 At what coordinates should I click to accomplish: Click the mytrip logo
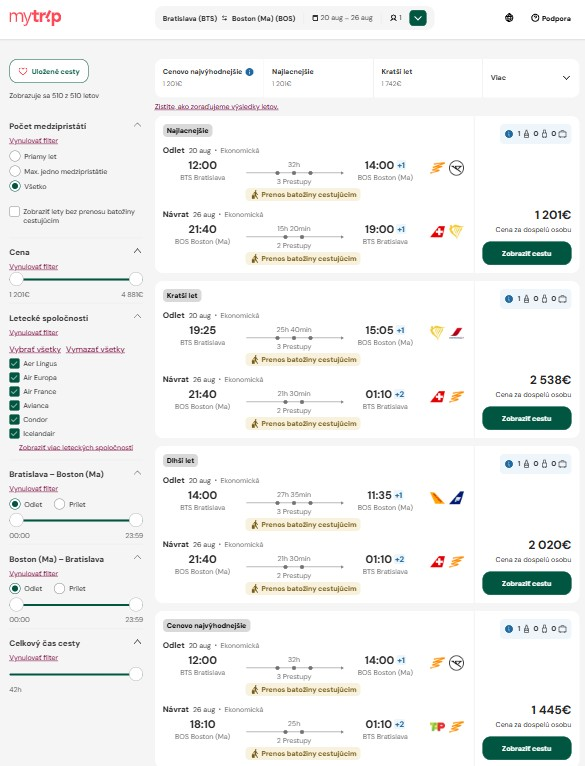coord(35,18)
